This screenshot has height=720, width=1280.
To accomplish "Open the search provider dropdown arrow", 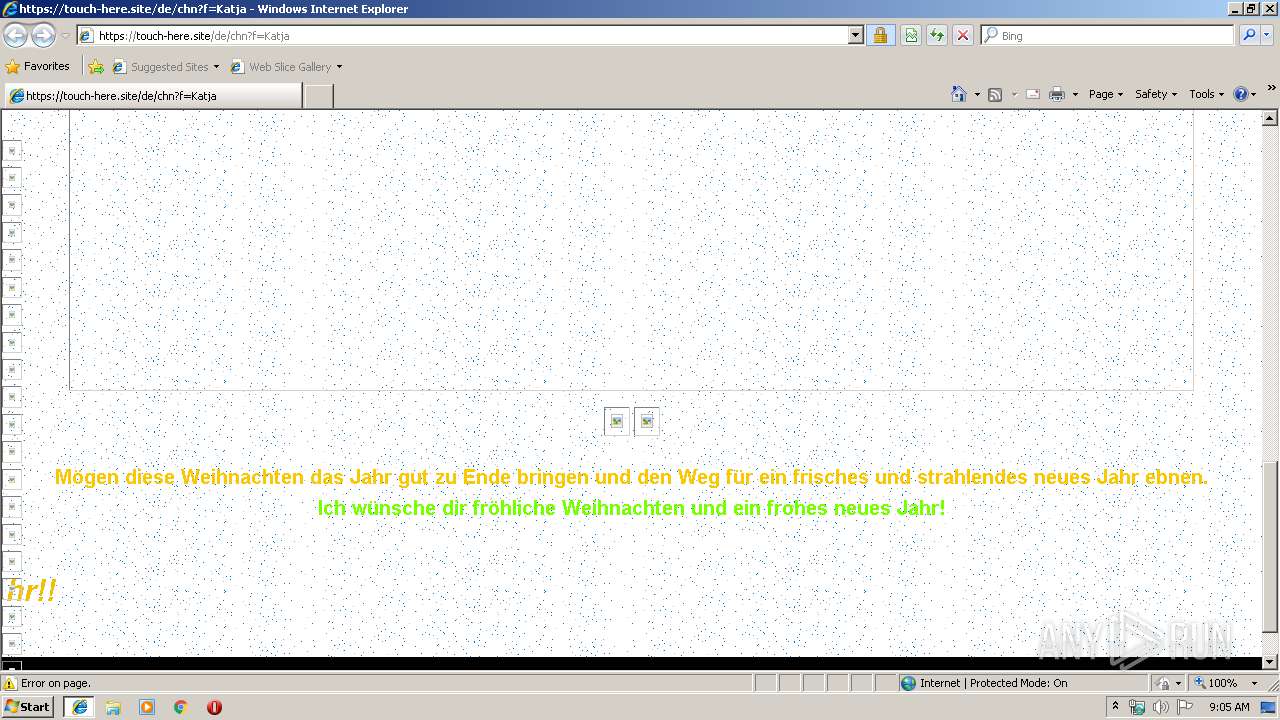I will (x=1268, y=36).
